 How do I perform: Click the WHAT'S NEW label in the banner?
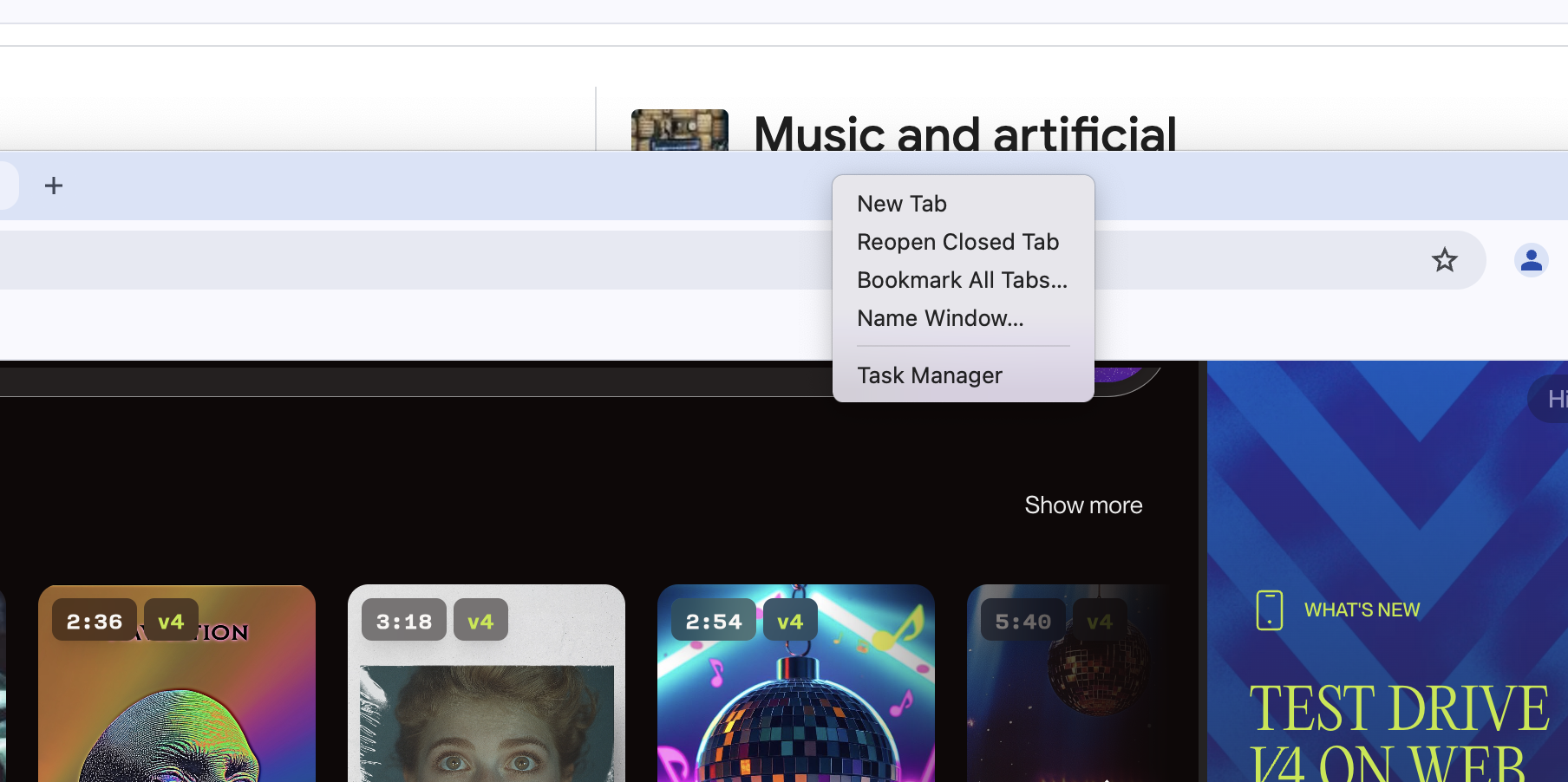pos(1362,610)
